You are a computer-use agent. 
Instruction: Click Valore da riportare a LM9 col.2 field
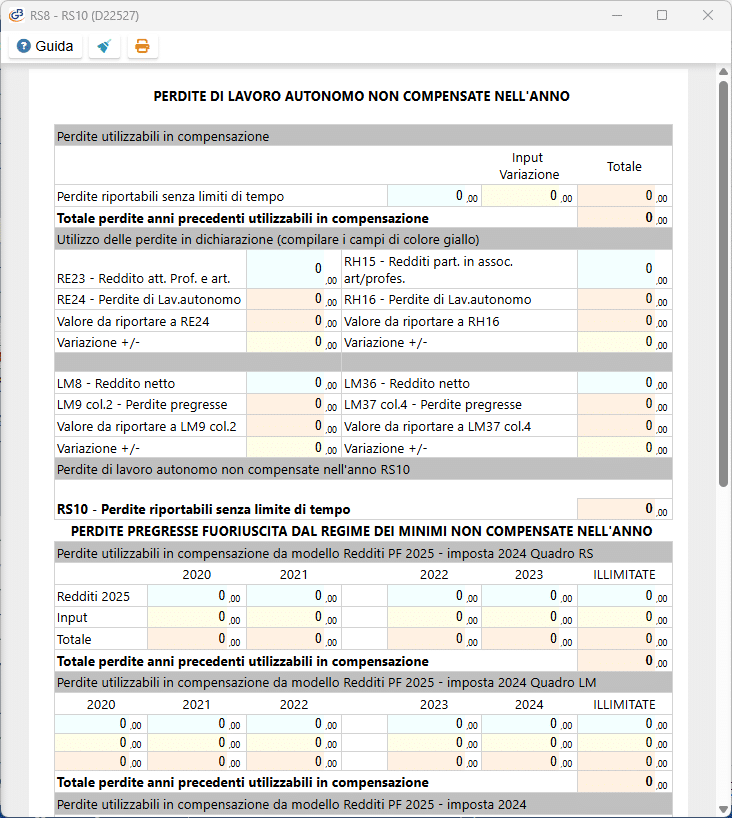pyautogui.click(x=294, y=426)
